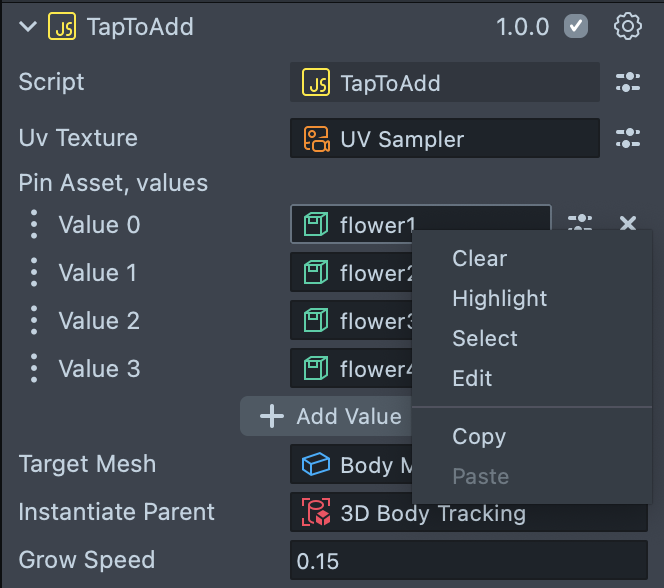Click the Add Value button
The height and width of the screenshot is (588, 664).
(329, 416)
